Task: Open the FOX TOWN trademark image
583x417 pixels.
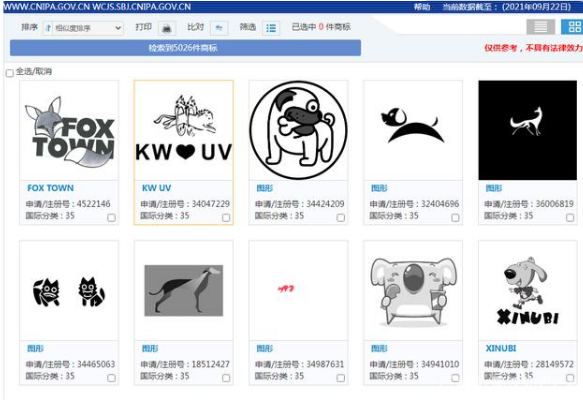Action: [x=69, y=130]
